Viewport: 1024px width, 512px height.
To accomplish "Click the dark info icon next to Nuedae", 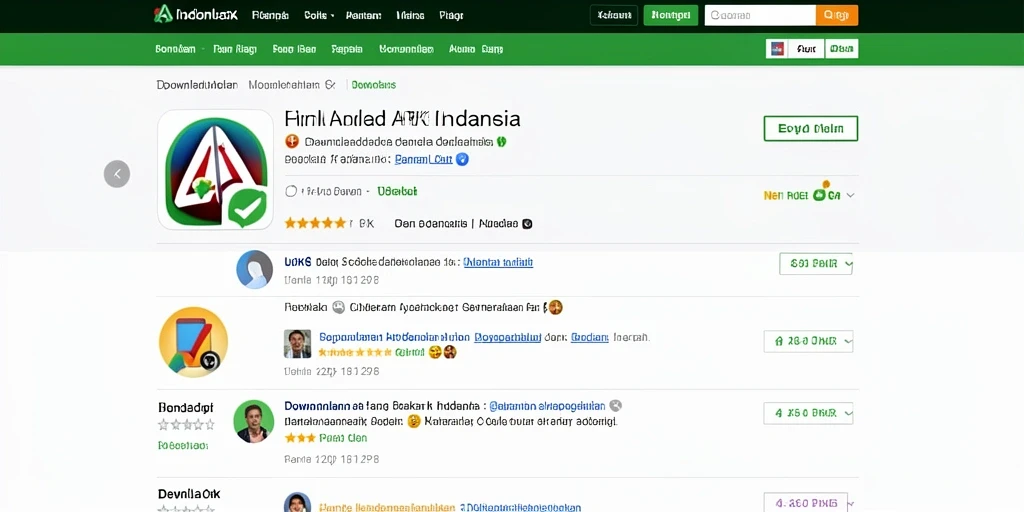I will 527,223.
